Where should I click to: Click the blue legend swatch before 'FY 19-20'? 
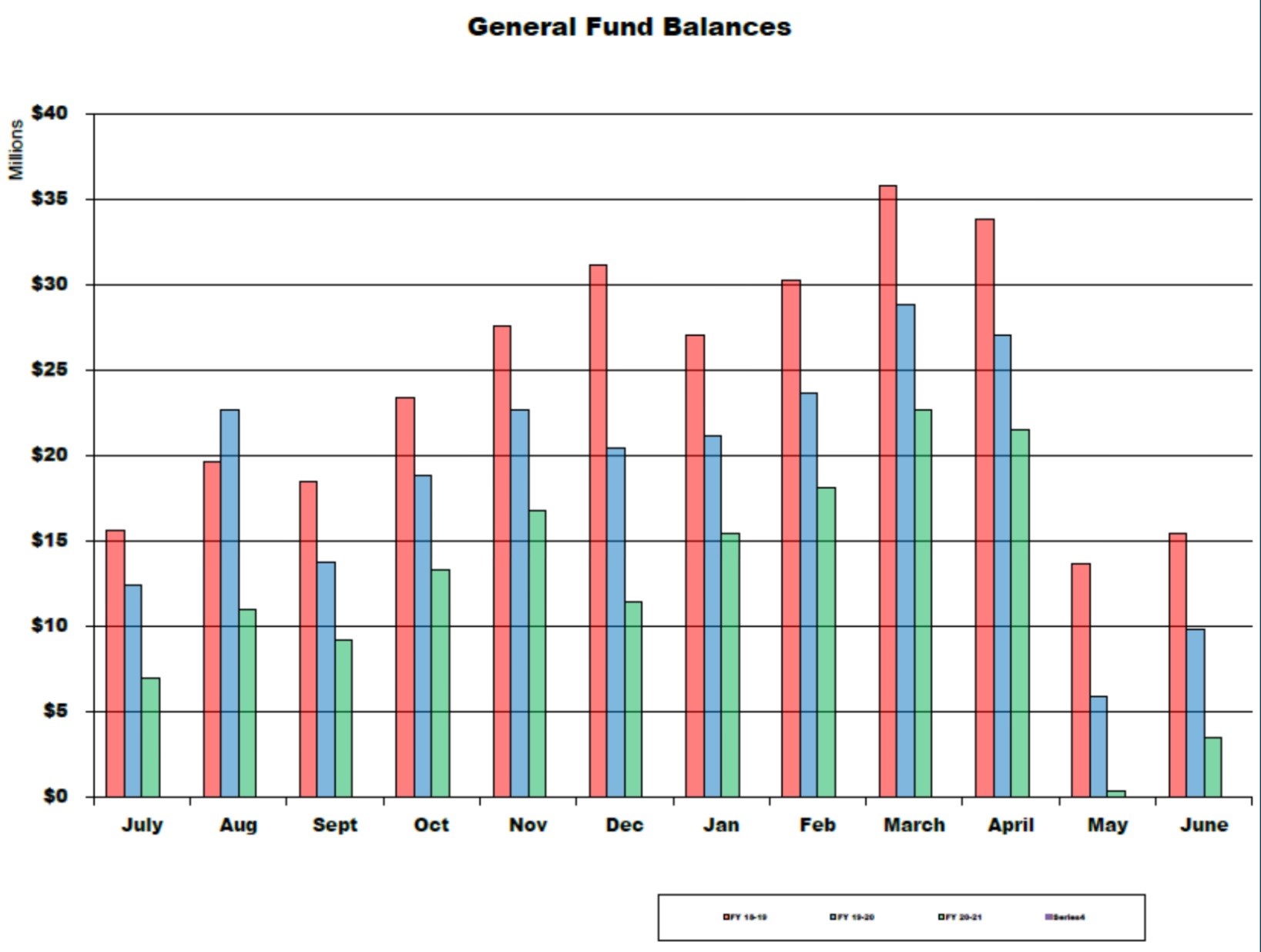tap(833, 917)
